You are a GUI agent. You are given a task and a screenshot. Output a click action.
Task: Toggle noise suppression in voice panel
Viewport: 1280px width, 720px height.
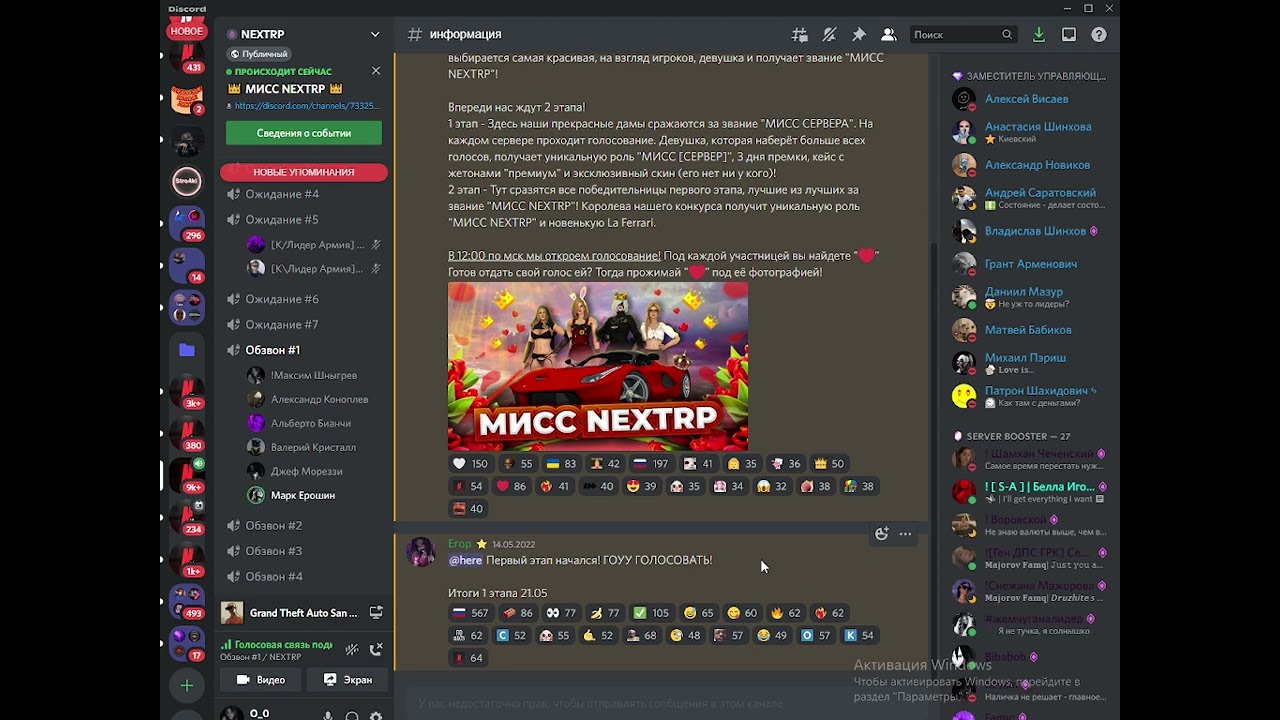(x=352, y=649)
